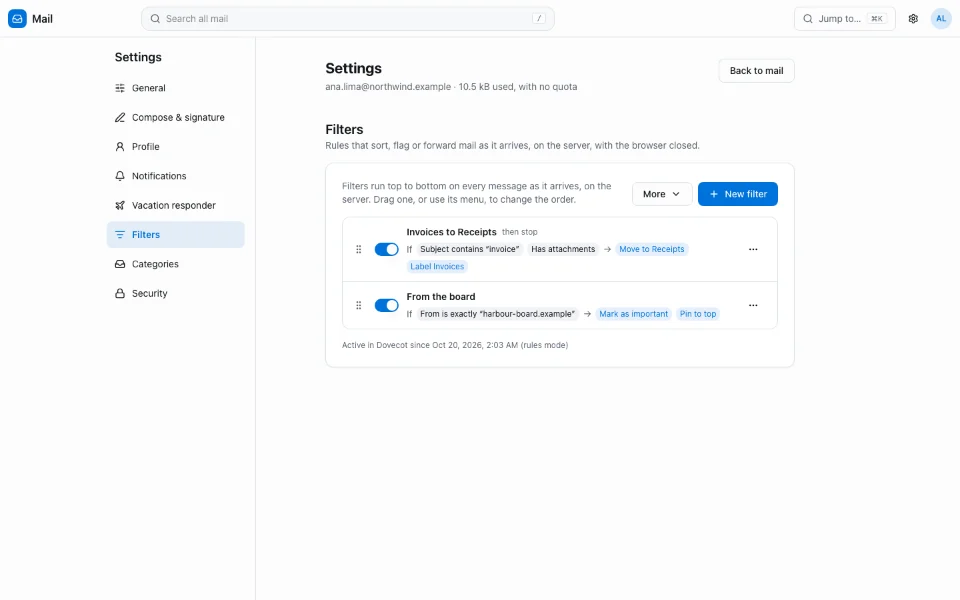960x600 pixels.
Task: Go to Compose & signature settings
Action: 176,118
